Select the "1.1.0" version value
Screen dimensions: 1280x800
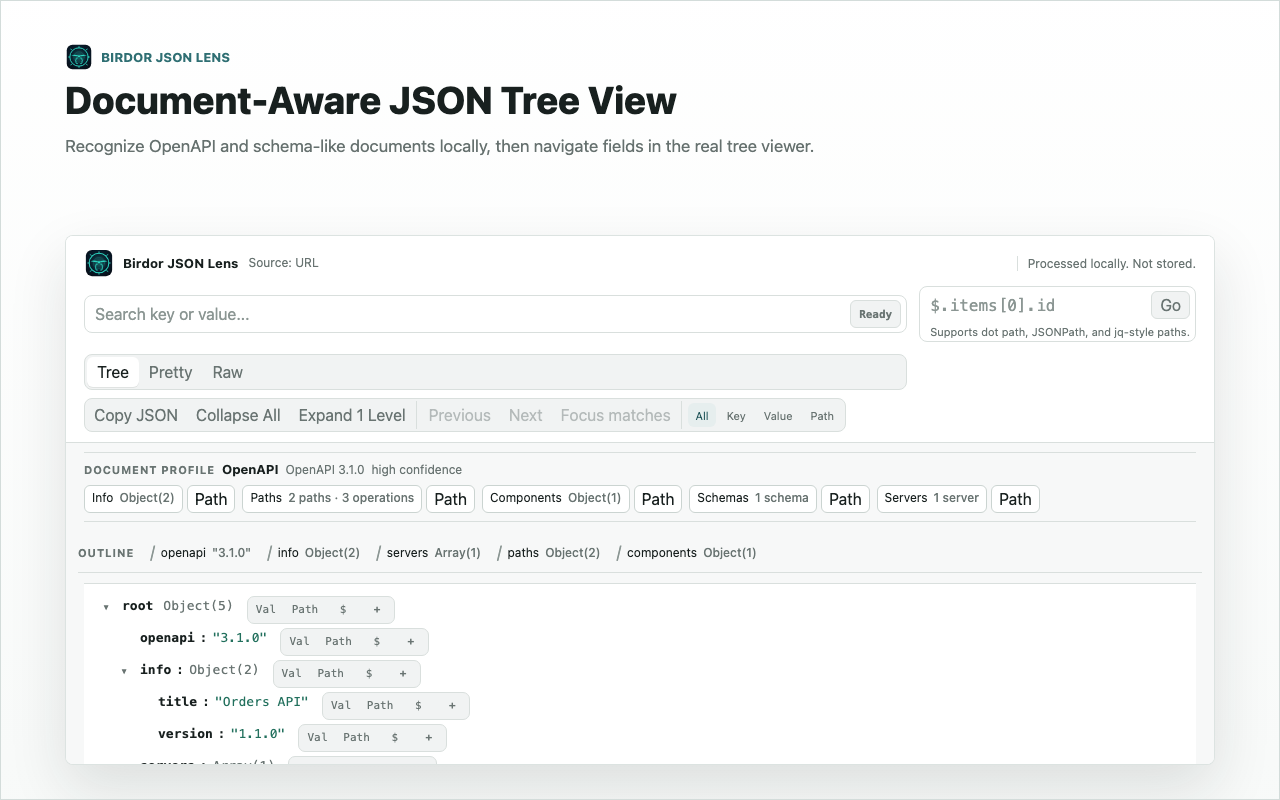pos(257,733)
